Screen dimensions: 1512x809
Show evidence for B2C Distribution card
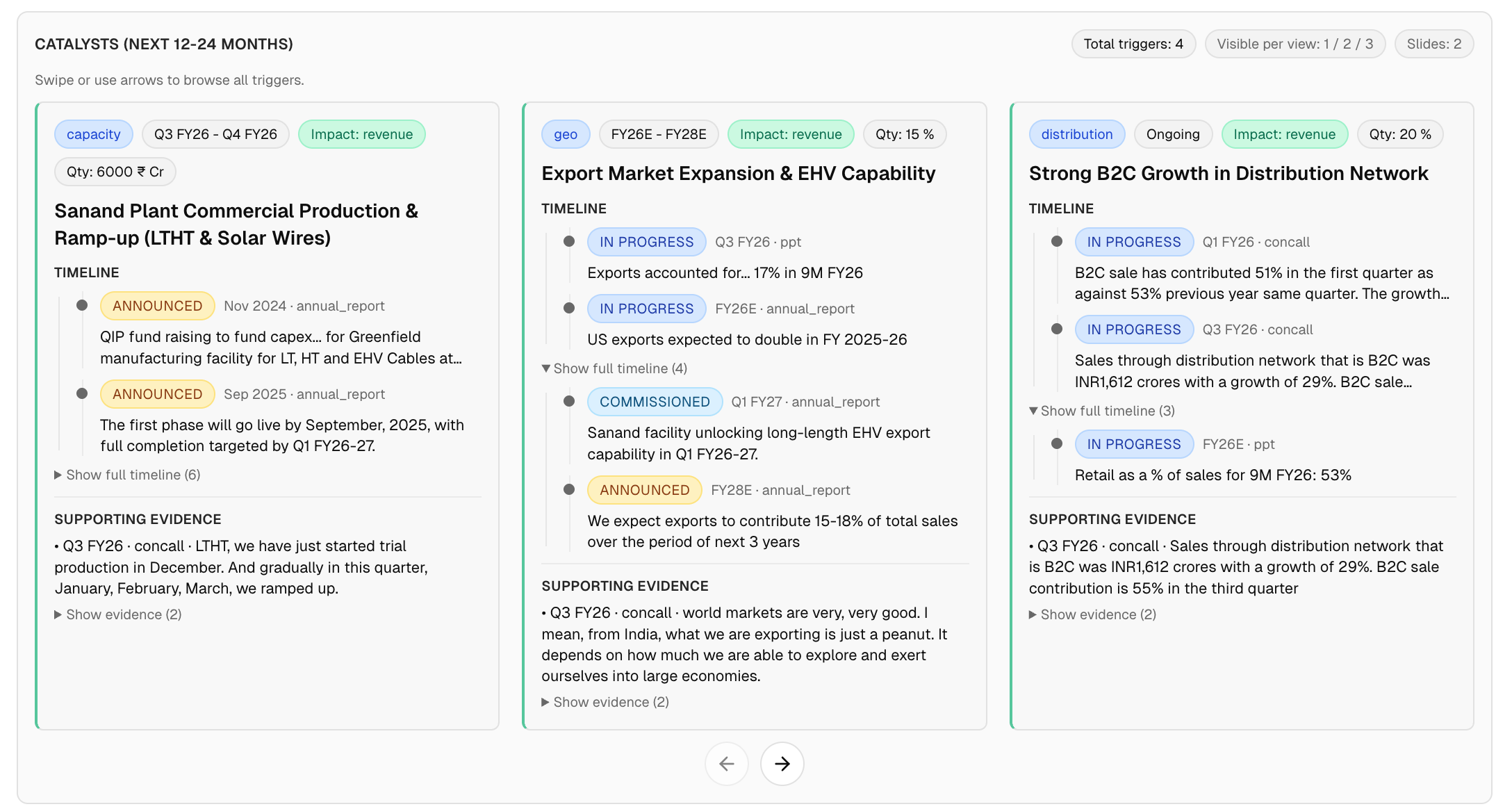(1092, 614)
